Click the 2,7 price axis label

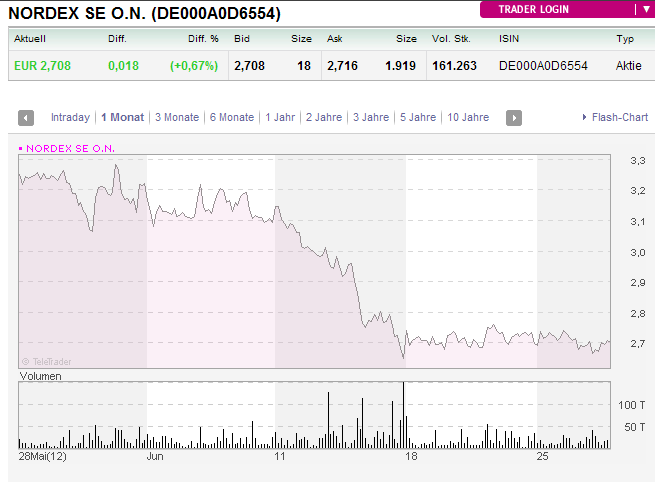click(x=638, y=344)
